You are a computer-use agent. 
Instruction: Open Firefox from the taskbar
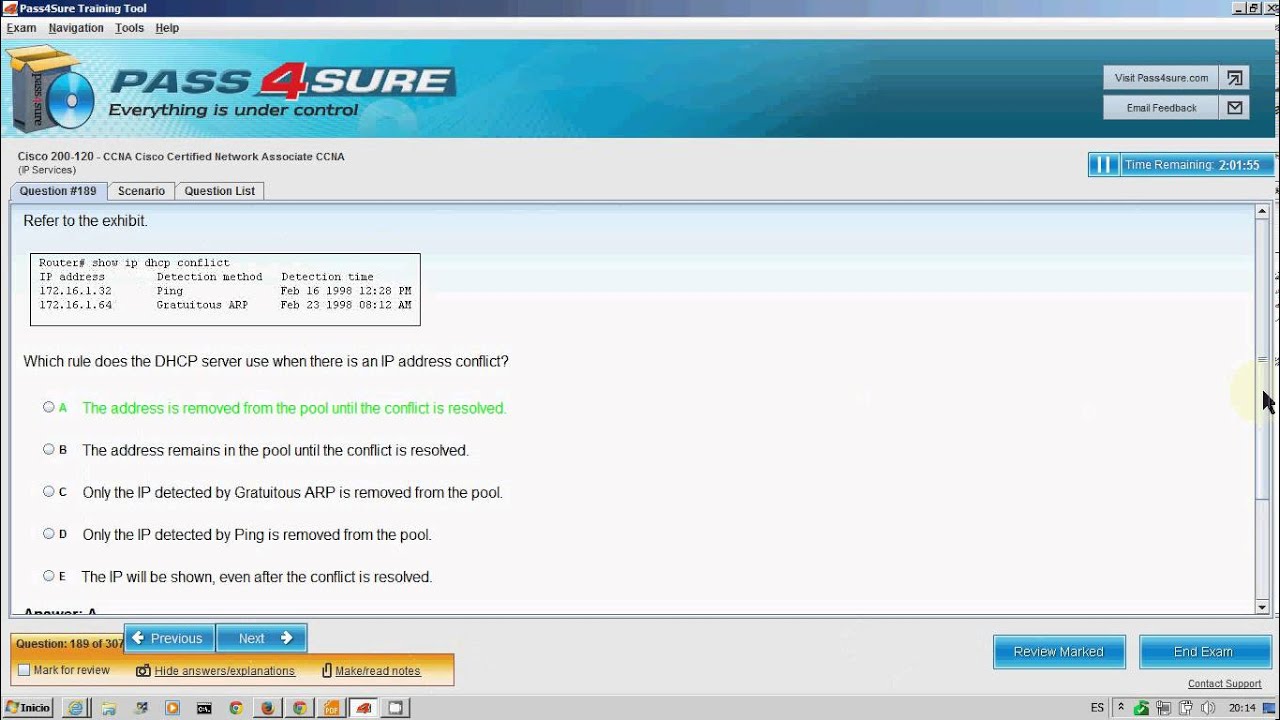(267, 708)
